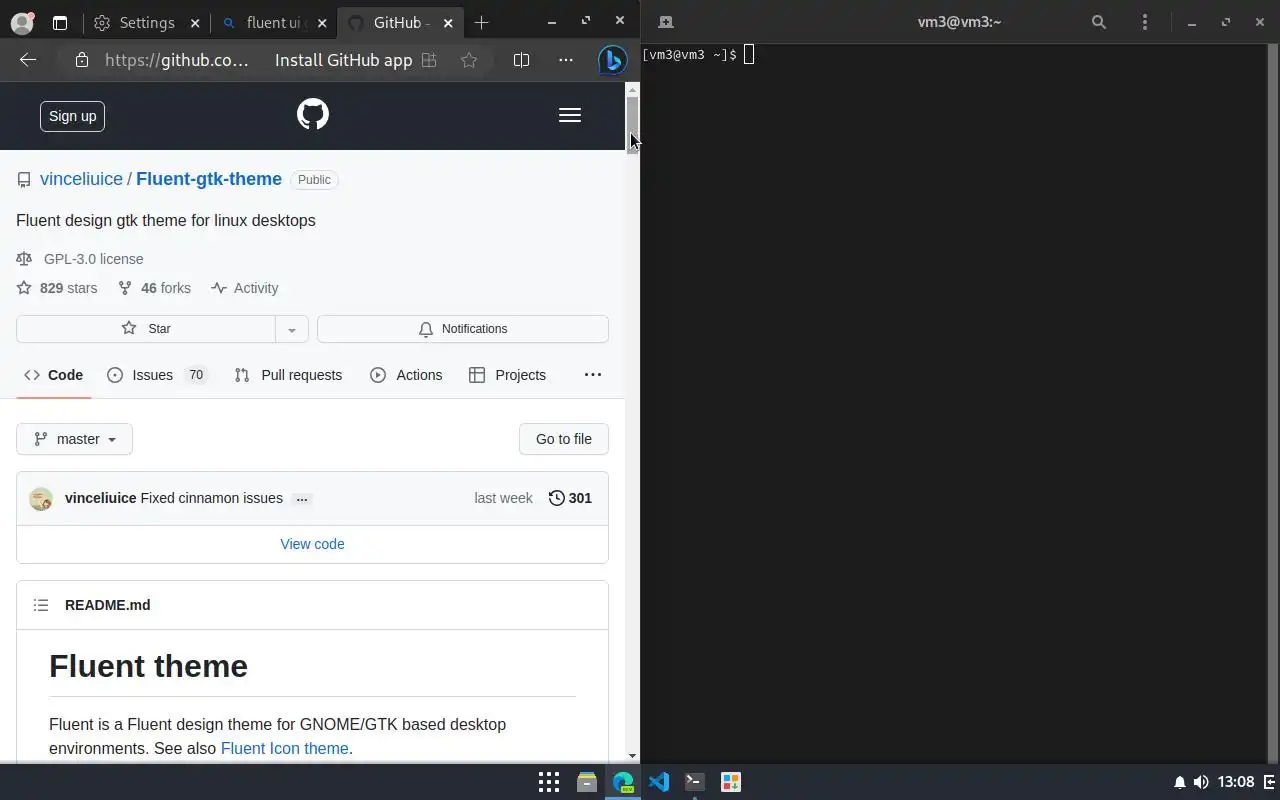Star the repository
1280x800 pixels.
[x=146, y=329]
